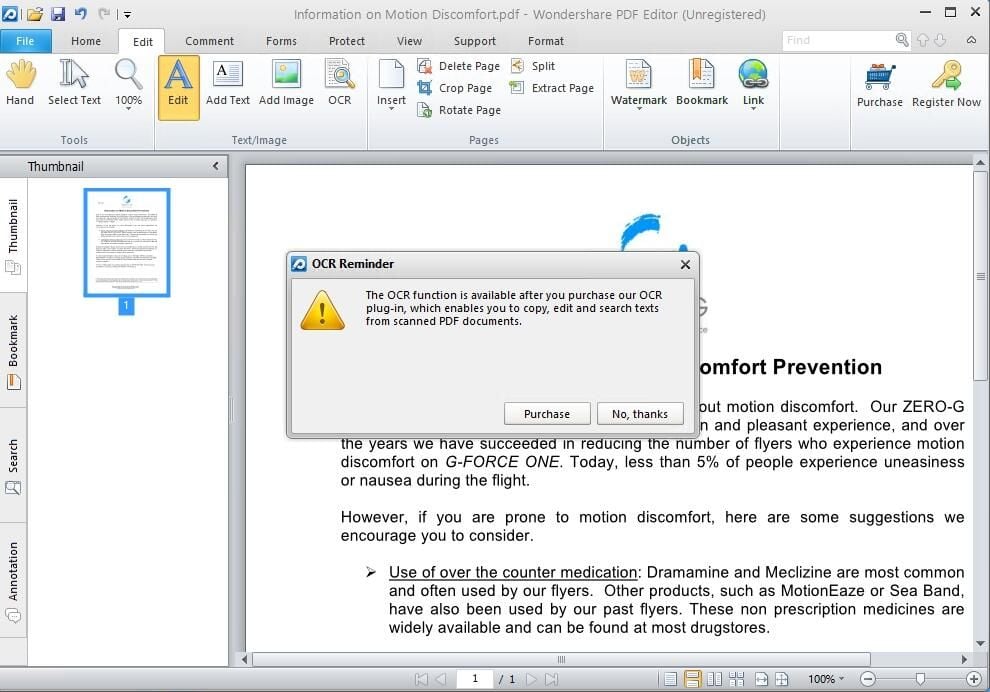Open the Bookmark side panel tab
Image resolution: width=990 pixels, height=692 pixels.
click(x=13, y=351)
